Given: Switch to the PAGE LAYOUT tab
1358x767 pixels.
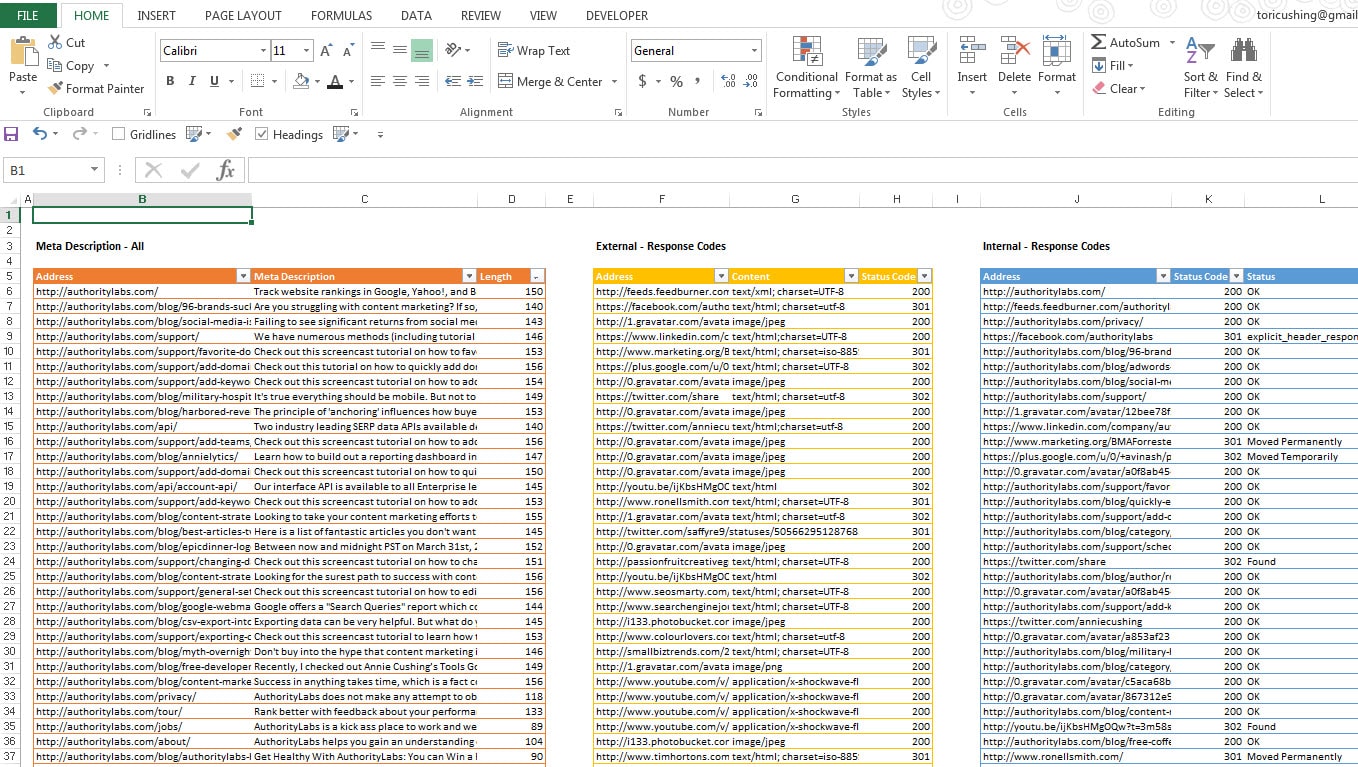Looking at the screenshot, I should pyautogui.click(x=243, y=15).
